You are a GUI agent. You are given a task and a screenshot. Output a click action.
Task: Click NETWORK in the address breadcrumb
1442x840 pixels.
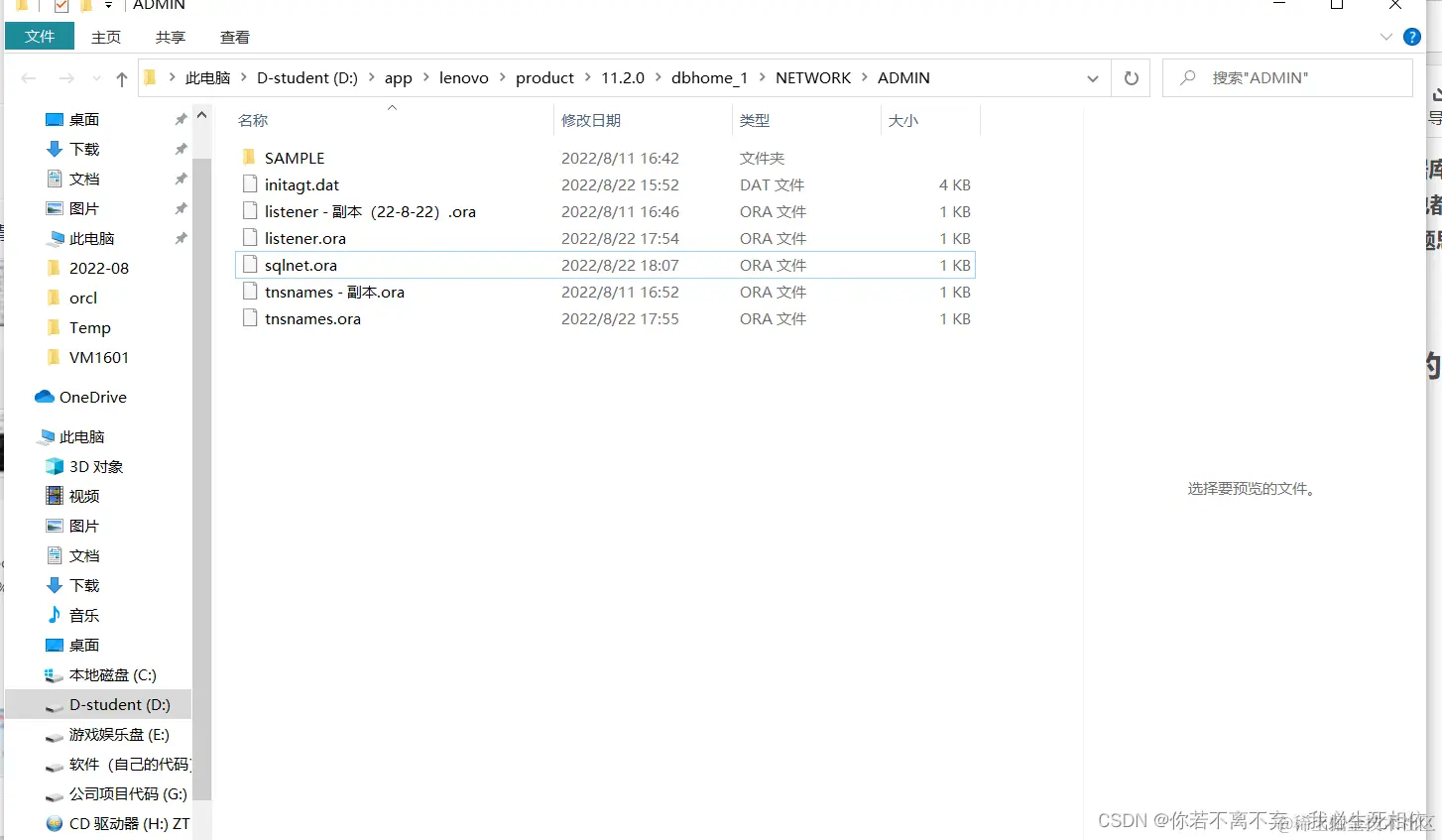pos(813,78)
